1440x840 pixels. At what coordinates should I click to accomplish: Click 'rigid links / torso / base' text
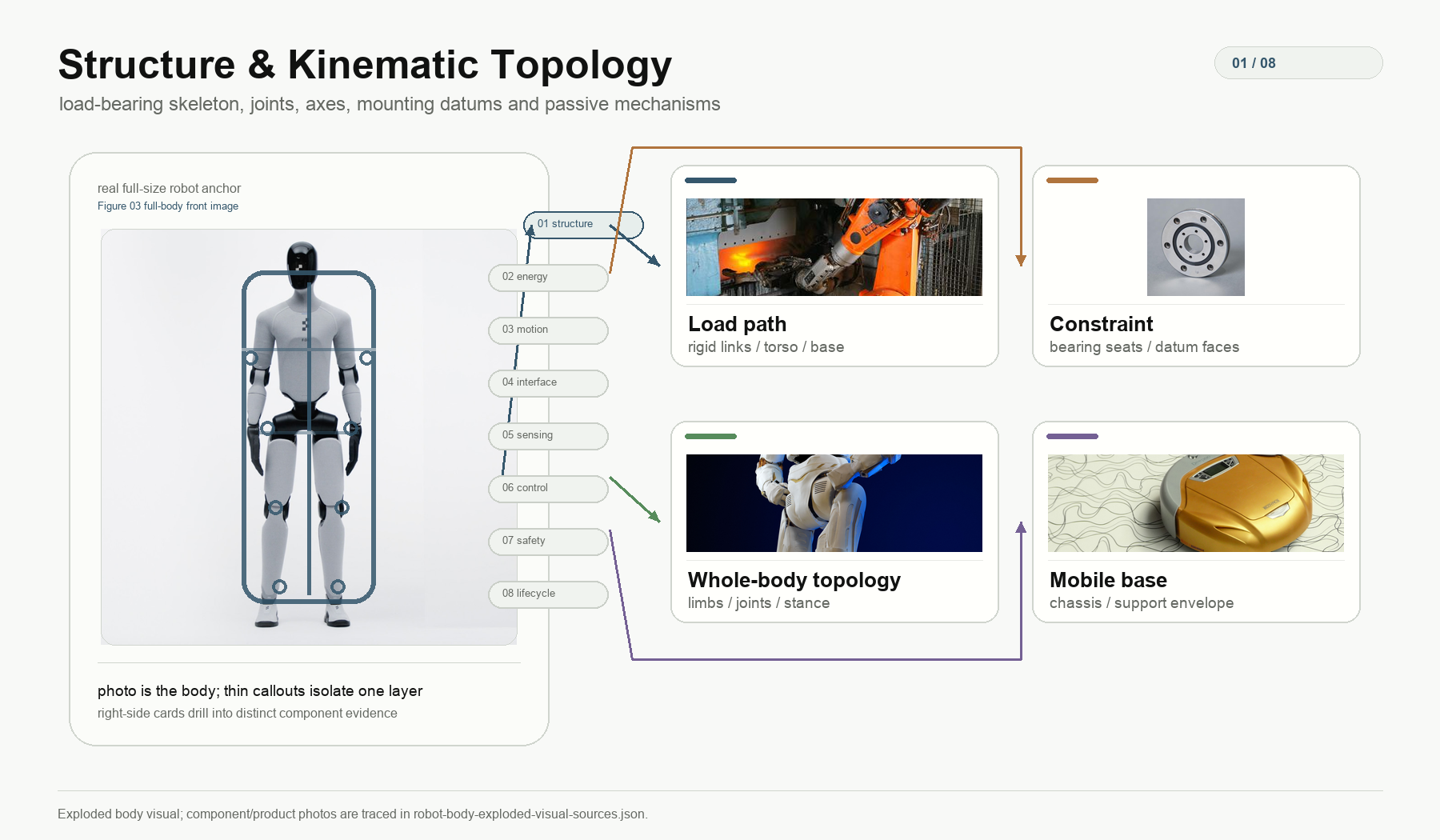[x=766, y=347]
